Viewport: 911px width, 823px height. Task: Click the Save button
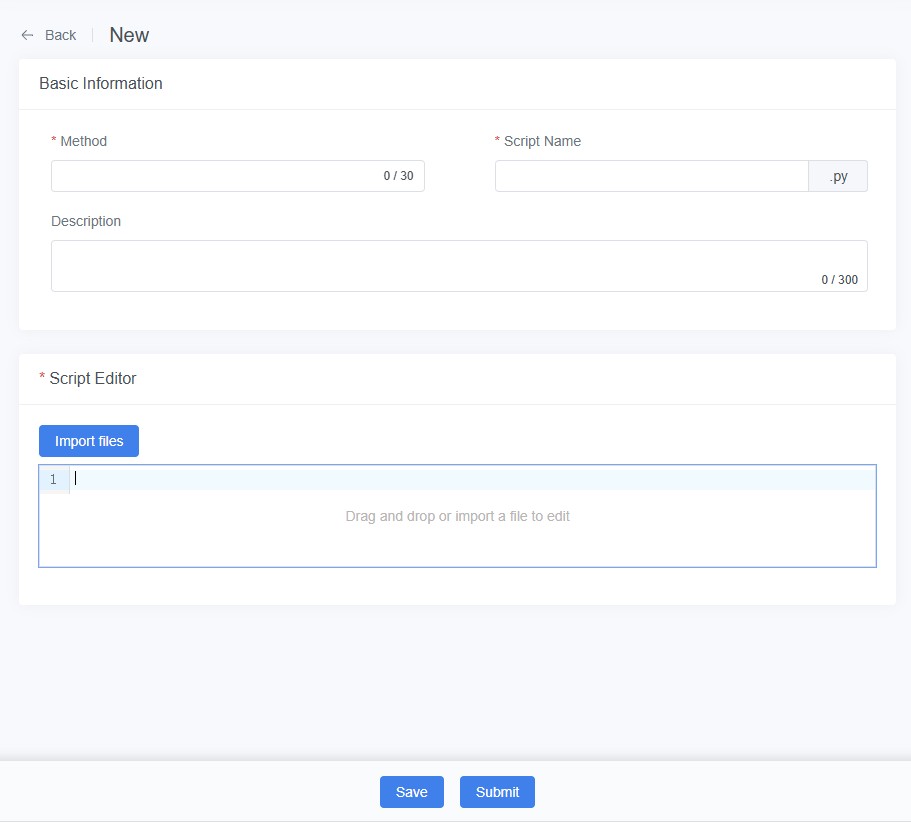[412, 791]
